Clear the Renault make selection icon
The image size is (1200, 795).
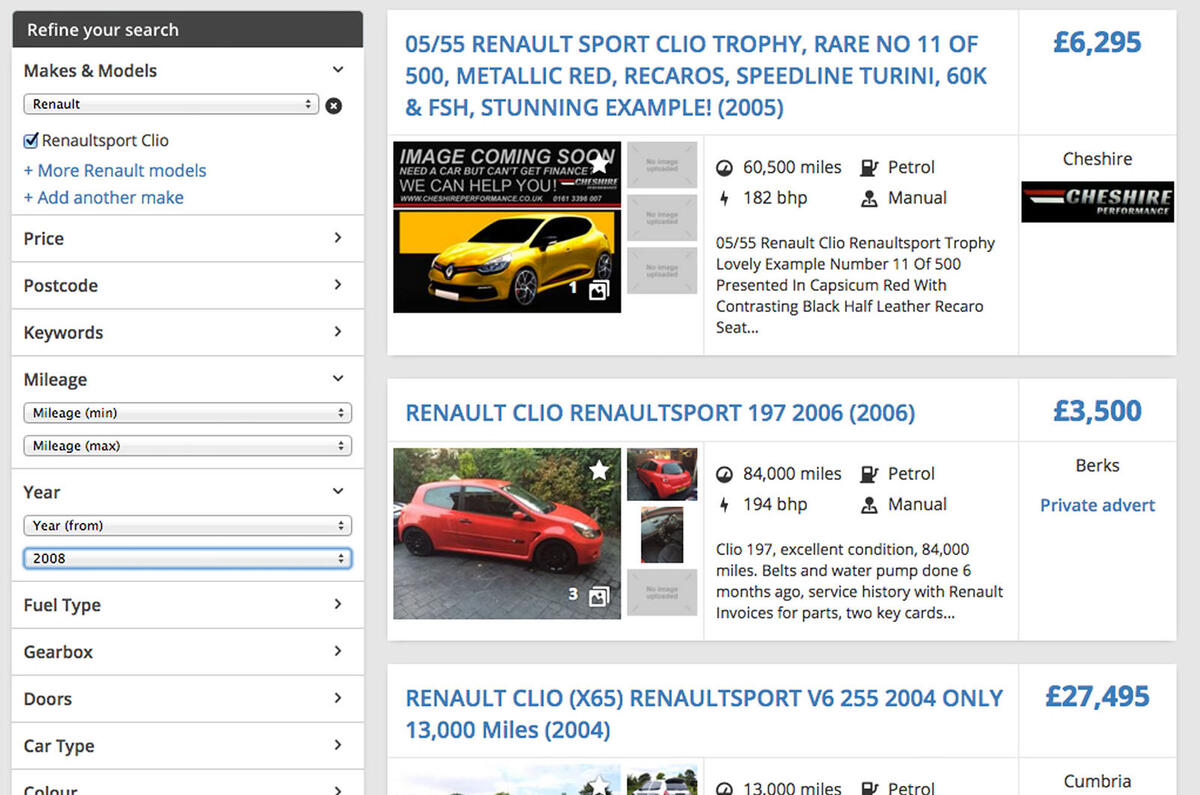334,105
